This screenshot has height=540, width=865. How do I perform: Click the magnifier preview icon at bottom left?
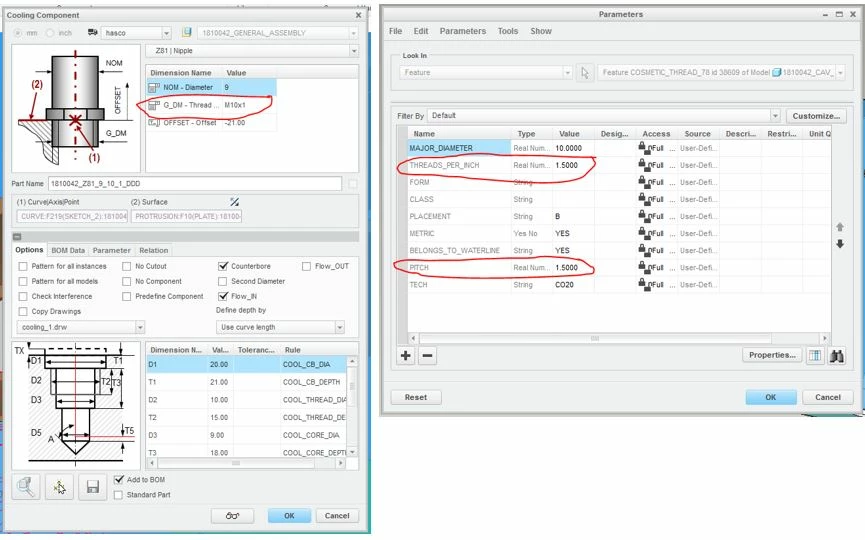click(x=26, y=487)
